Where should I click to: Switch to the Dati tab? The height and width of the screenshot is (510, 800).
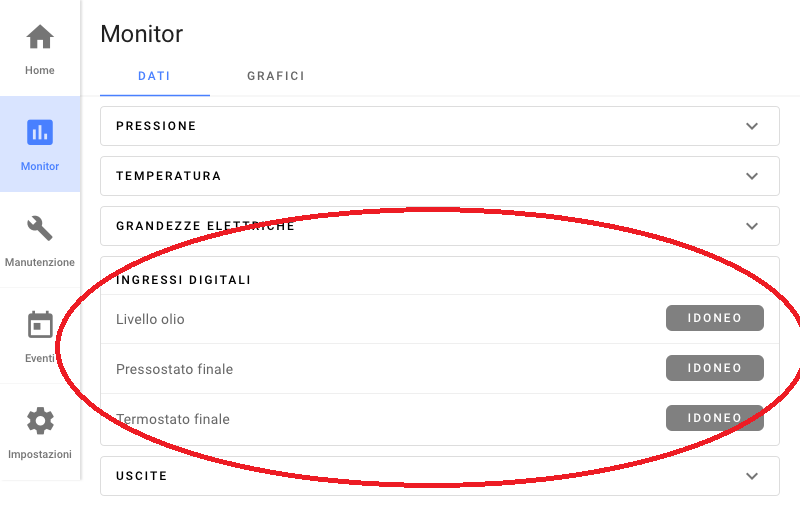(x=154, y=76)
